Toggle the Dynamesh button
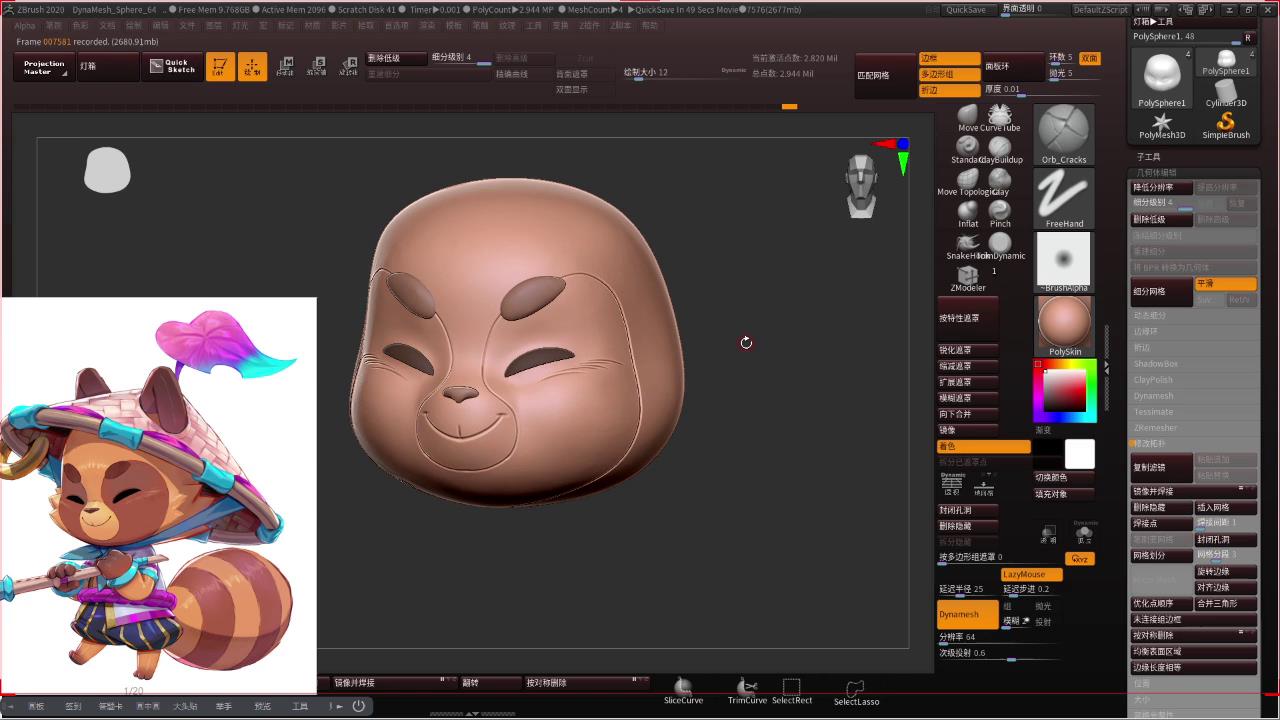 coord(967,614)
